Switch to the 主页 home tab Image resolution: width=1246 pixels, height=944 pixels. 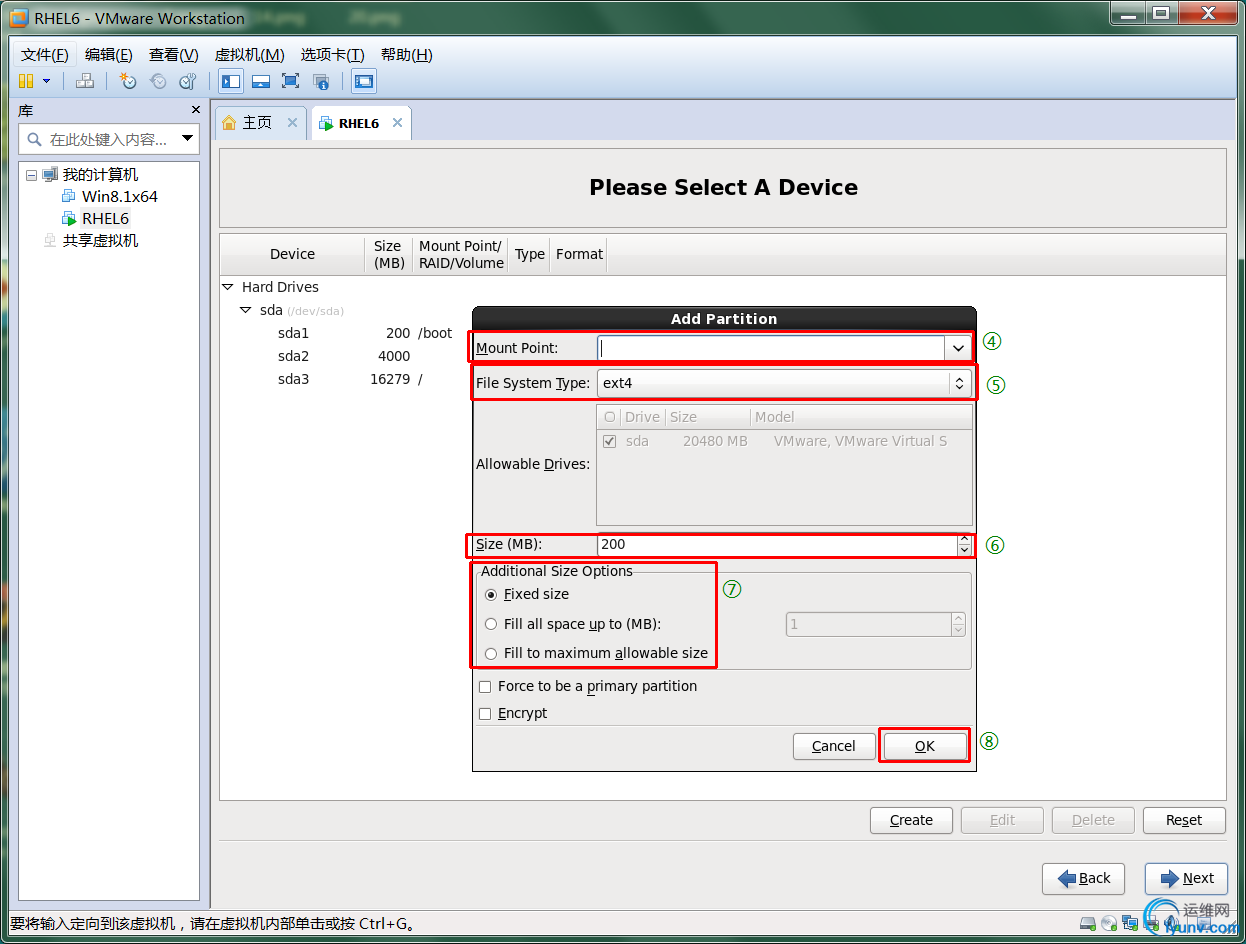(x=258, y=122)
